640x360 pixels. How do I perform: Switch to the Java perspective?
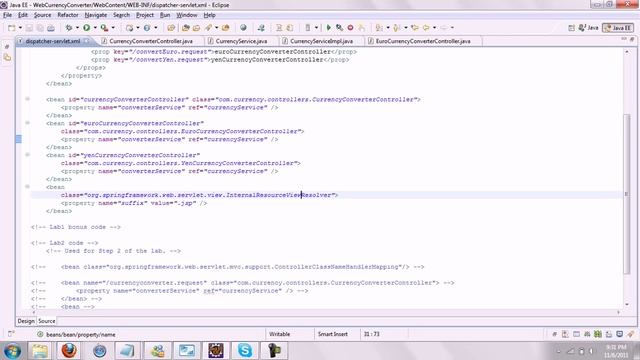pyautogui.click(x=588, y=28)
